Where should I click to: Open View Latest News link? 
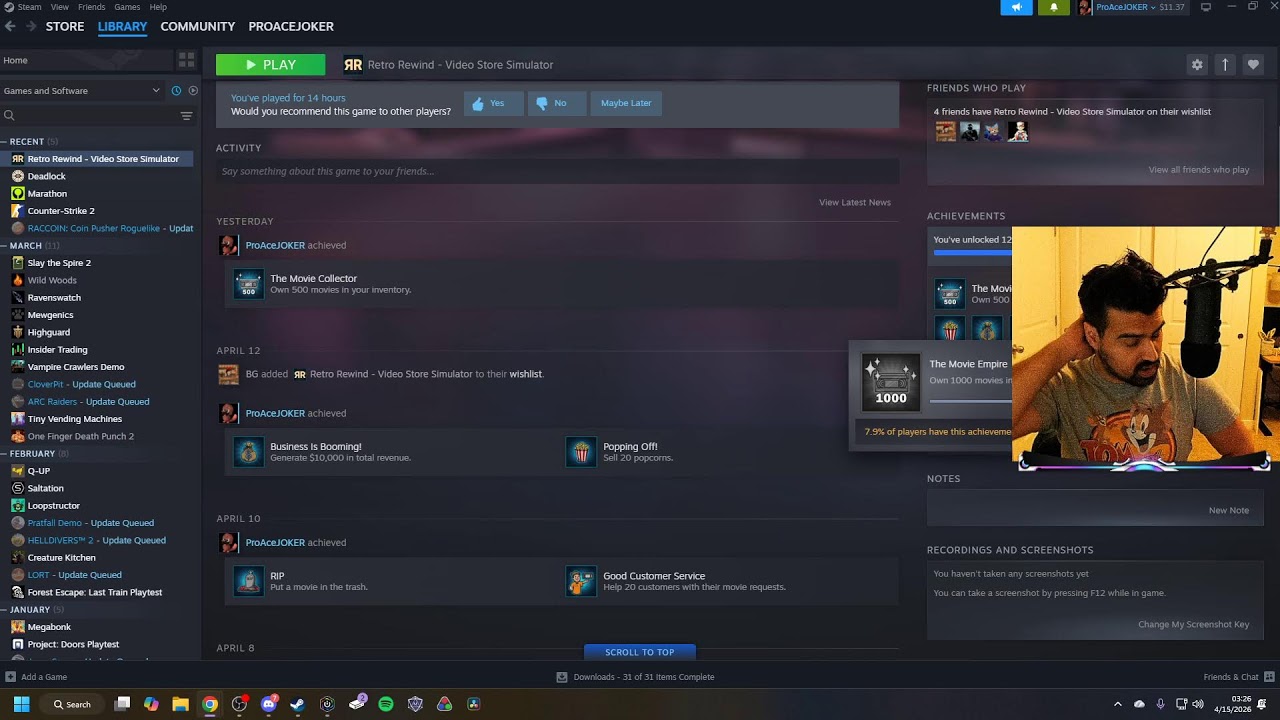pos(855,202)
